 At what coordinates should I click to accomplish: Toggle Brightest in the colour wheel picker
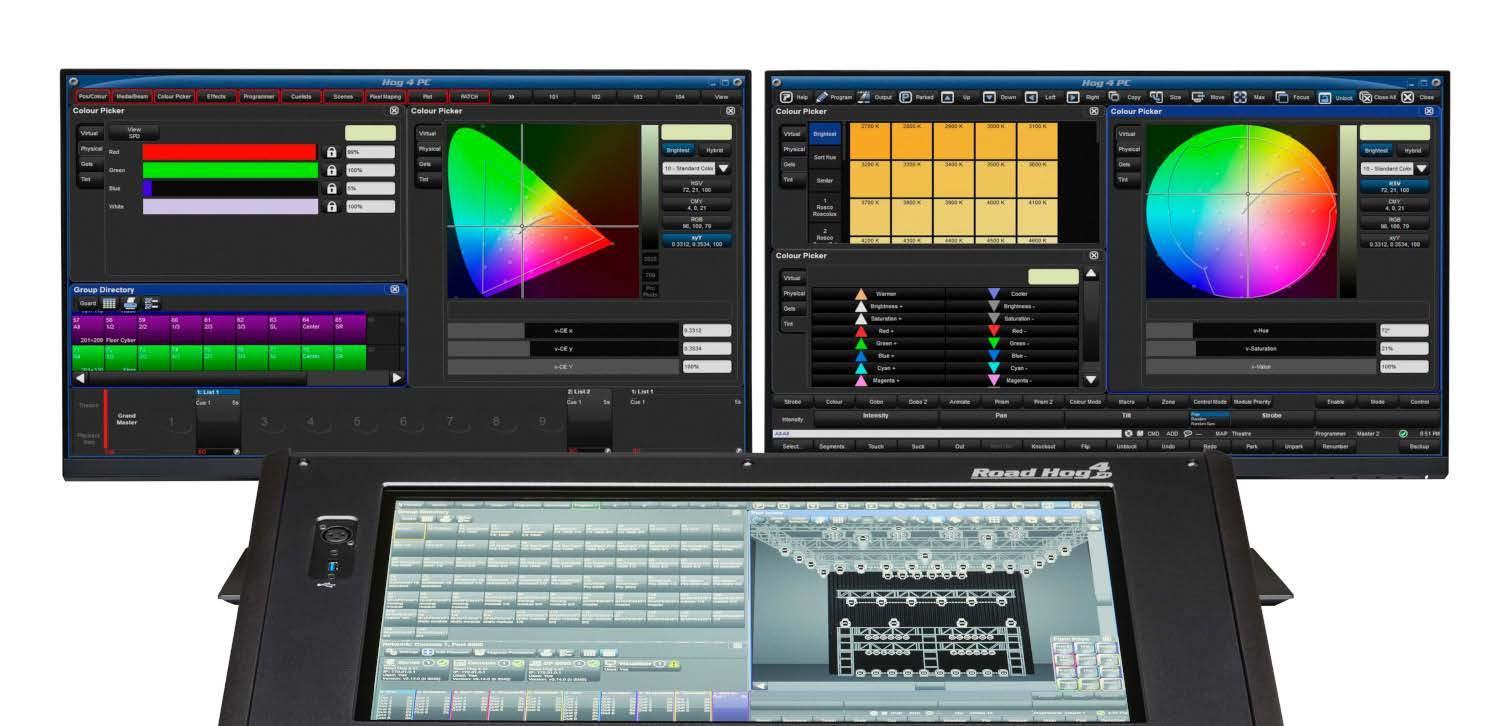point(1376,150)
